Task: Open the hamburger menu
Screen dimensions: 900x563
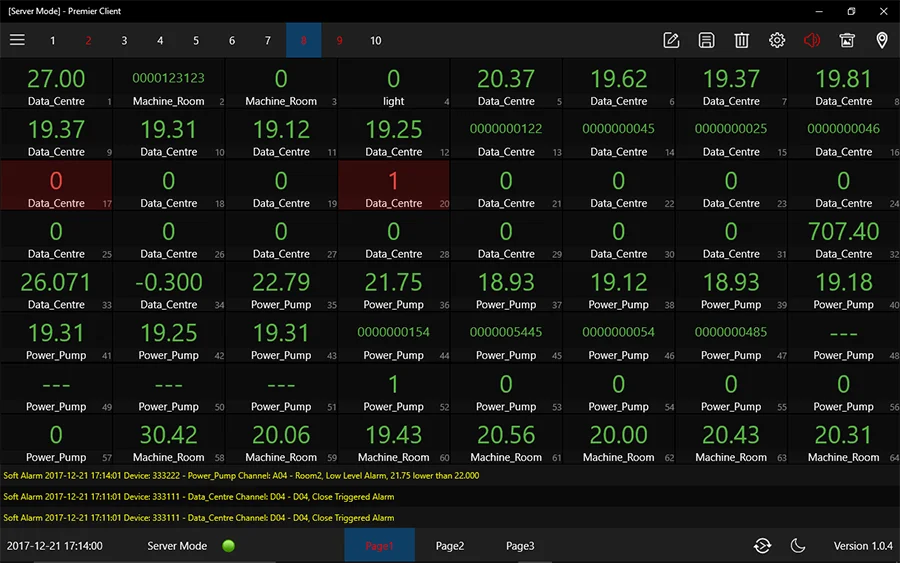Action: pyautogui.click(x=17, y=40)
